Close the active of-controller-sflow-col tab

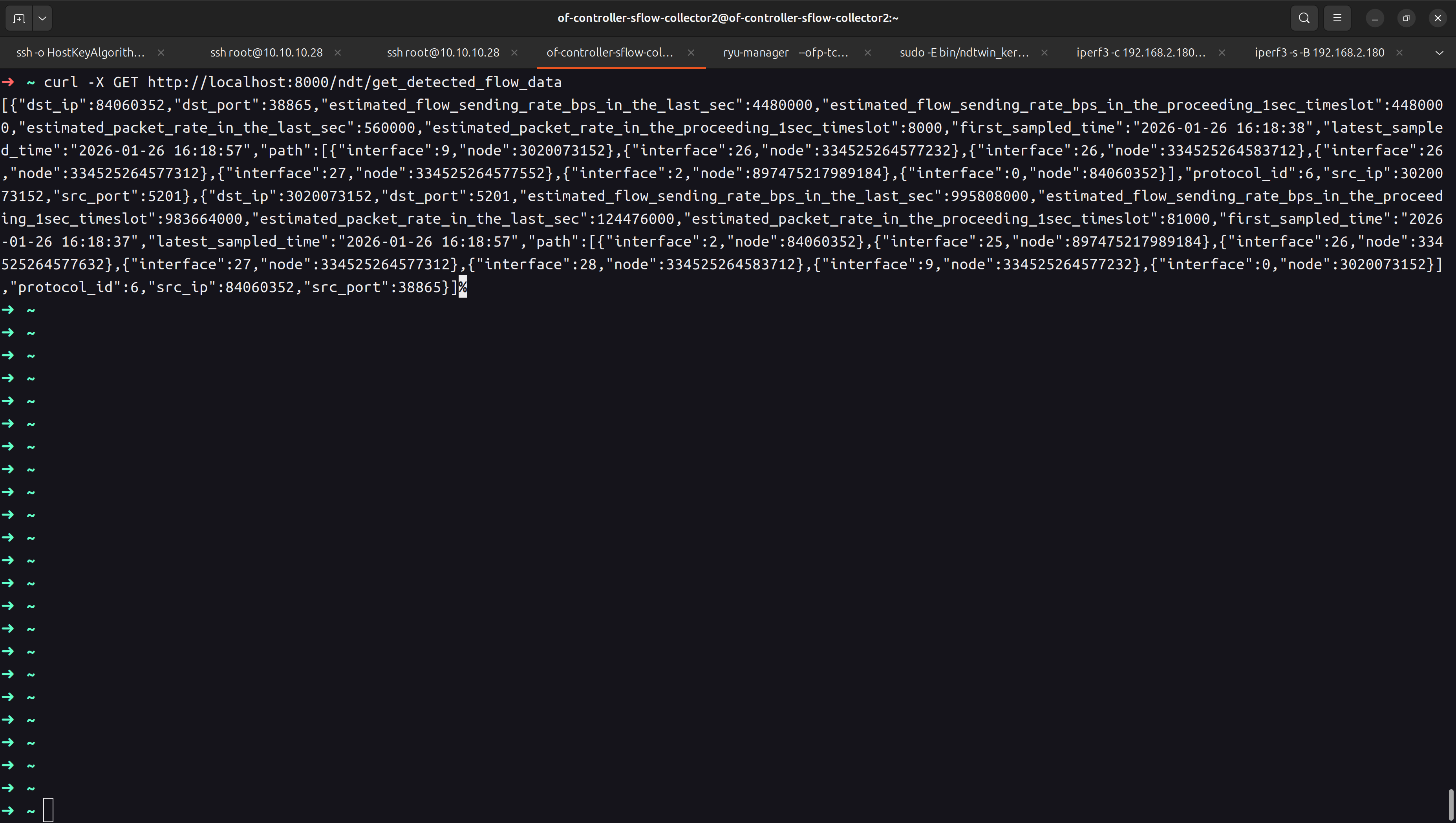point(691,53)
